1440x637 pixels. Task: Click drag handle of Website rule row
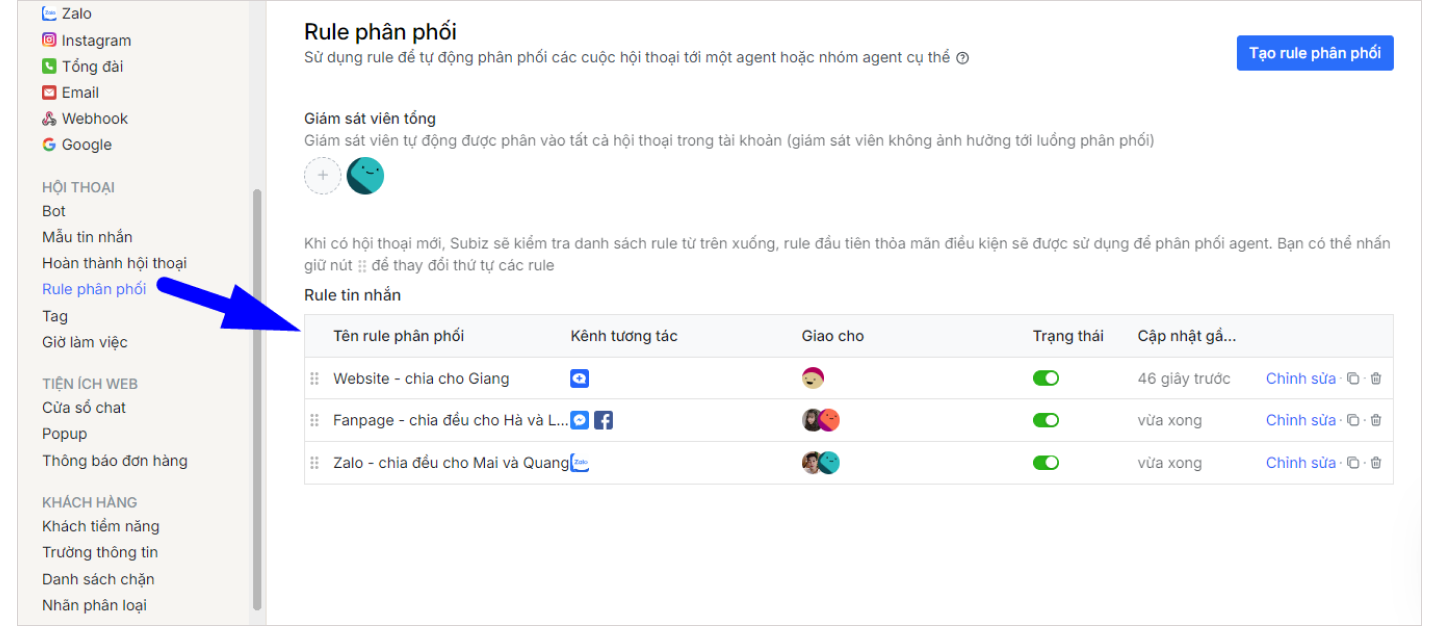pos(314,379)
